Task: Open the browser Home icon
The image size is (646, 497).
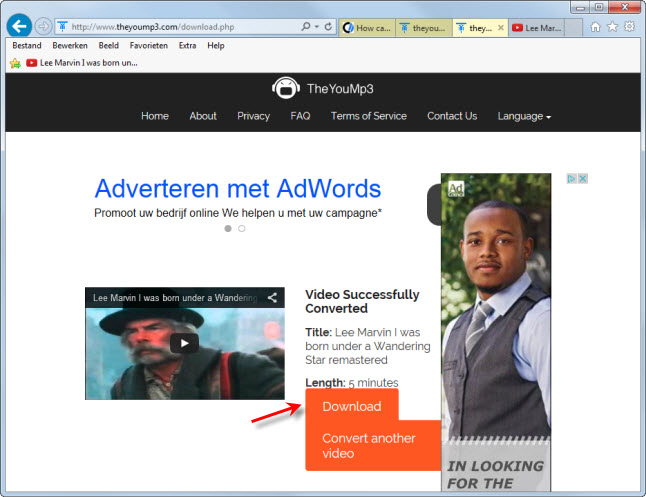Action: coord(595,27)
